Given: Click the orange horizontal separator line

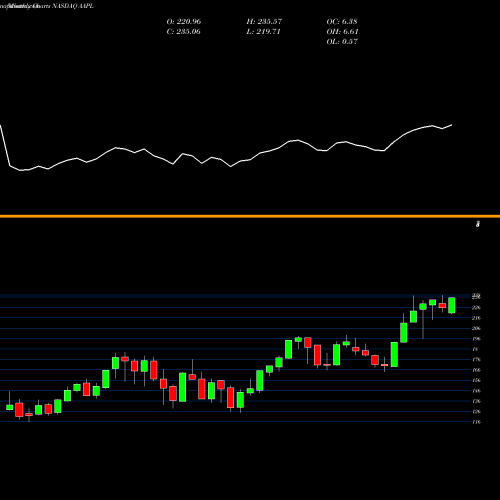Looking at the screenshot, I should coord(250,216).
